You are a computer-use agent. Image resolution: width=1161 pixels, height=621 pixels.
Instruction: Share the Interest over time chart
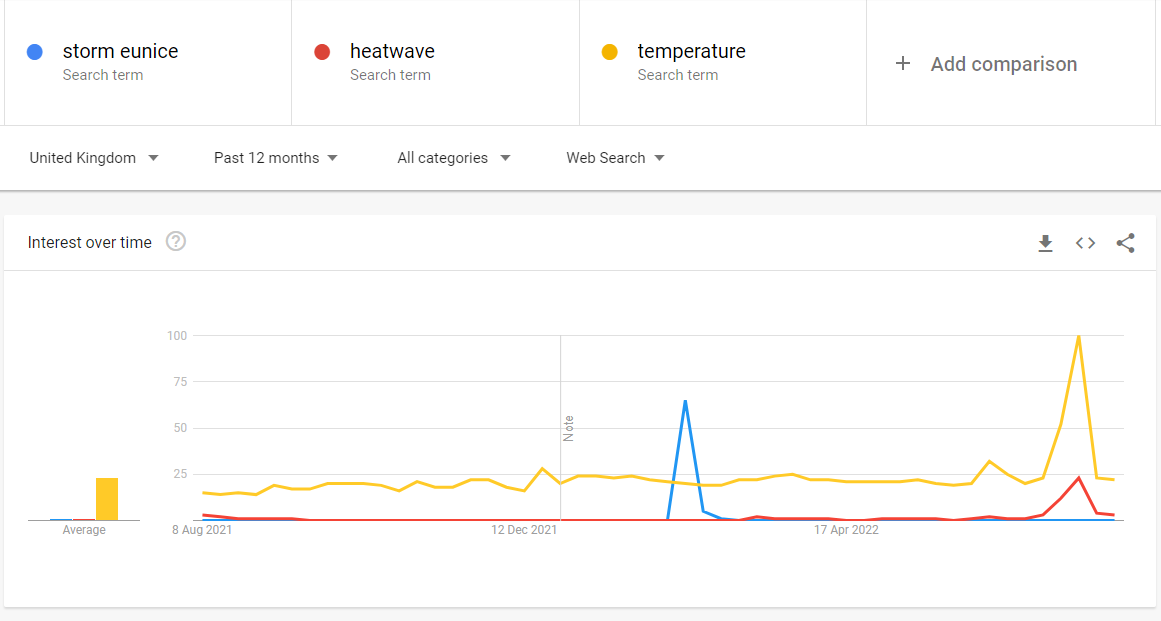(1125, 243)
